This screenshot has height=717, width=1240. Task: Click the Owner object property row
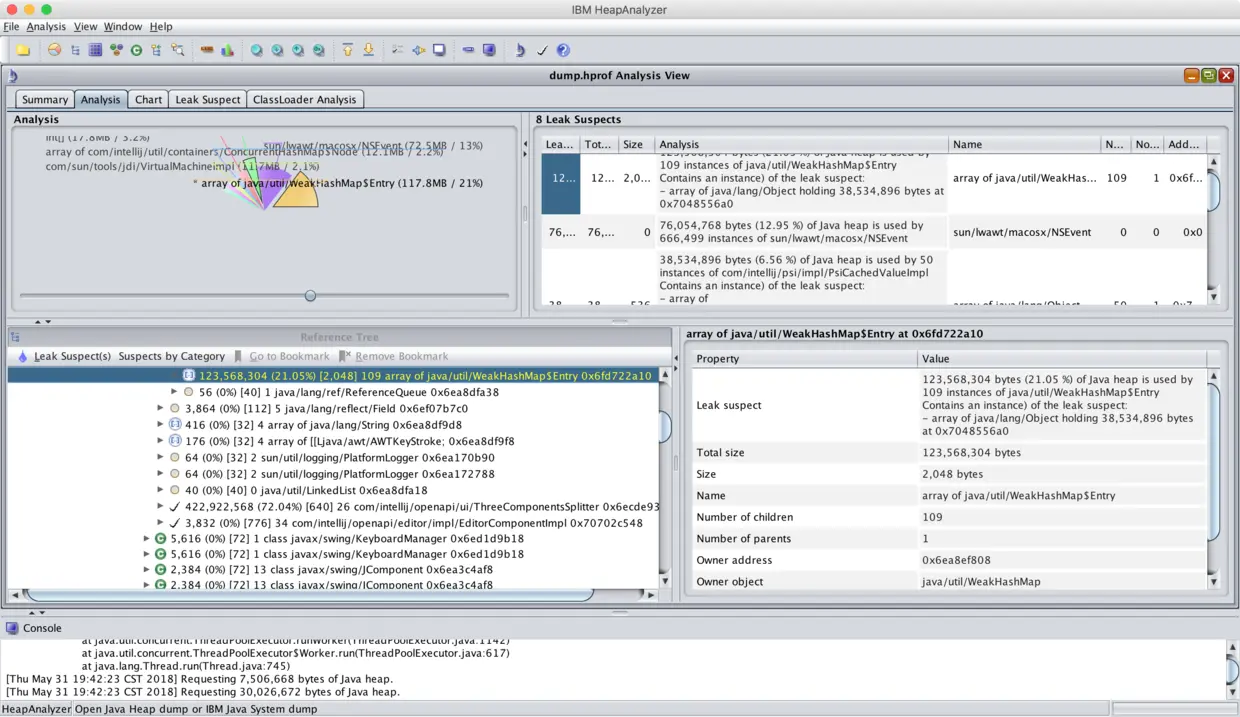(950, 582)
